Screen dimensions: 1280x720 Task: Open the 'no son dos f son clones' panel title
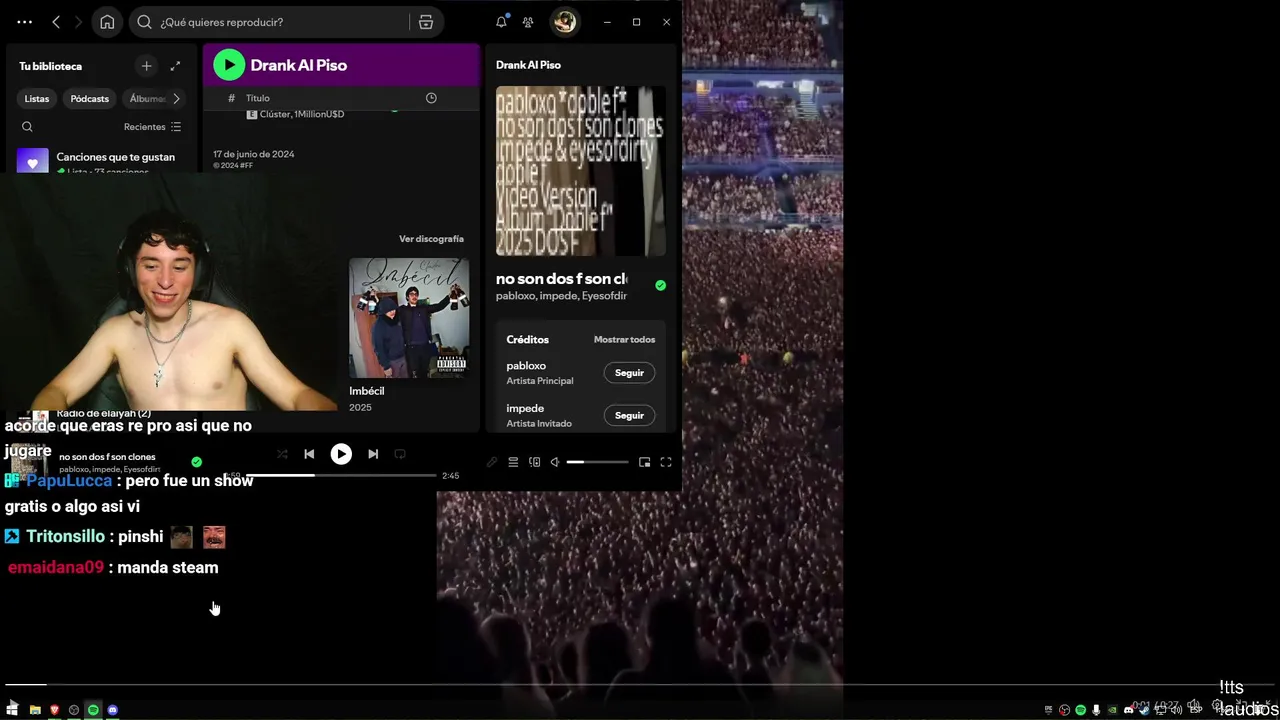561,279
